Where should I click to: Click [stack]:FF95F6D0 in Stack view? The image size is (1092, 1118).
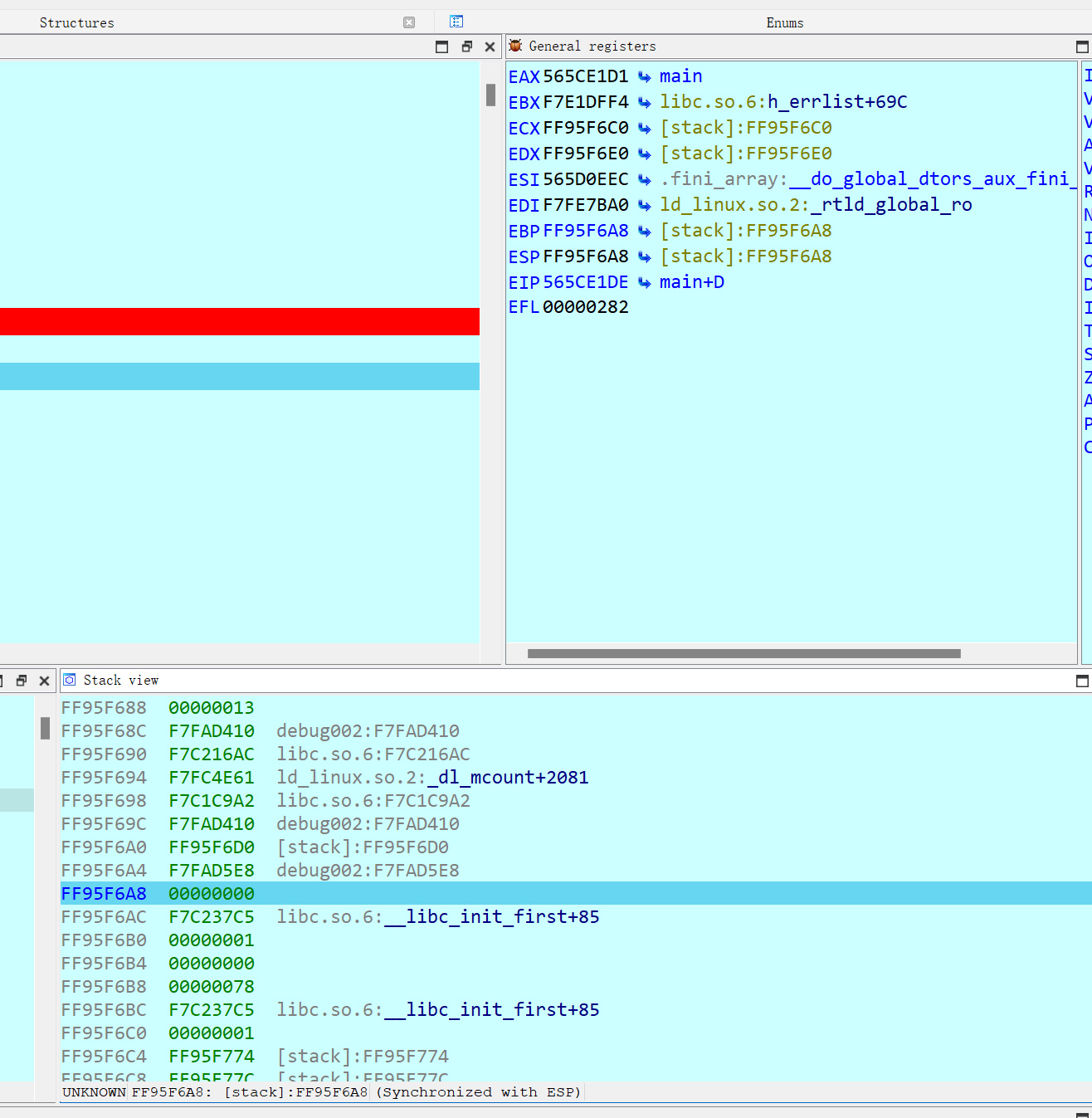coord(363,847)
